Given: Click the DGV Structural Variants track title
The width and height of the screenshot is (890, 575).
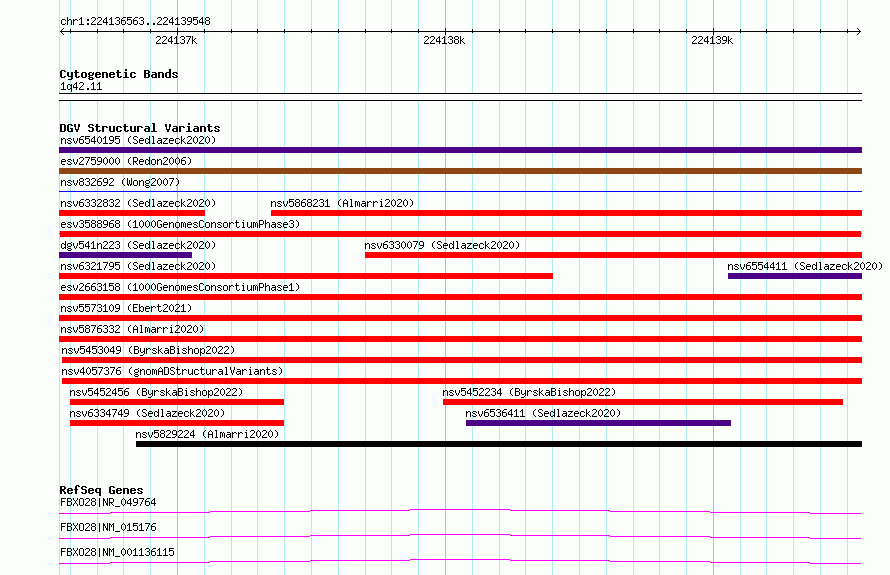Looking at the screenshot, I should (x=140, y=128).
